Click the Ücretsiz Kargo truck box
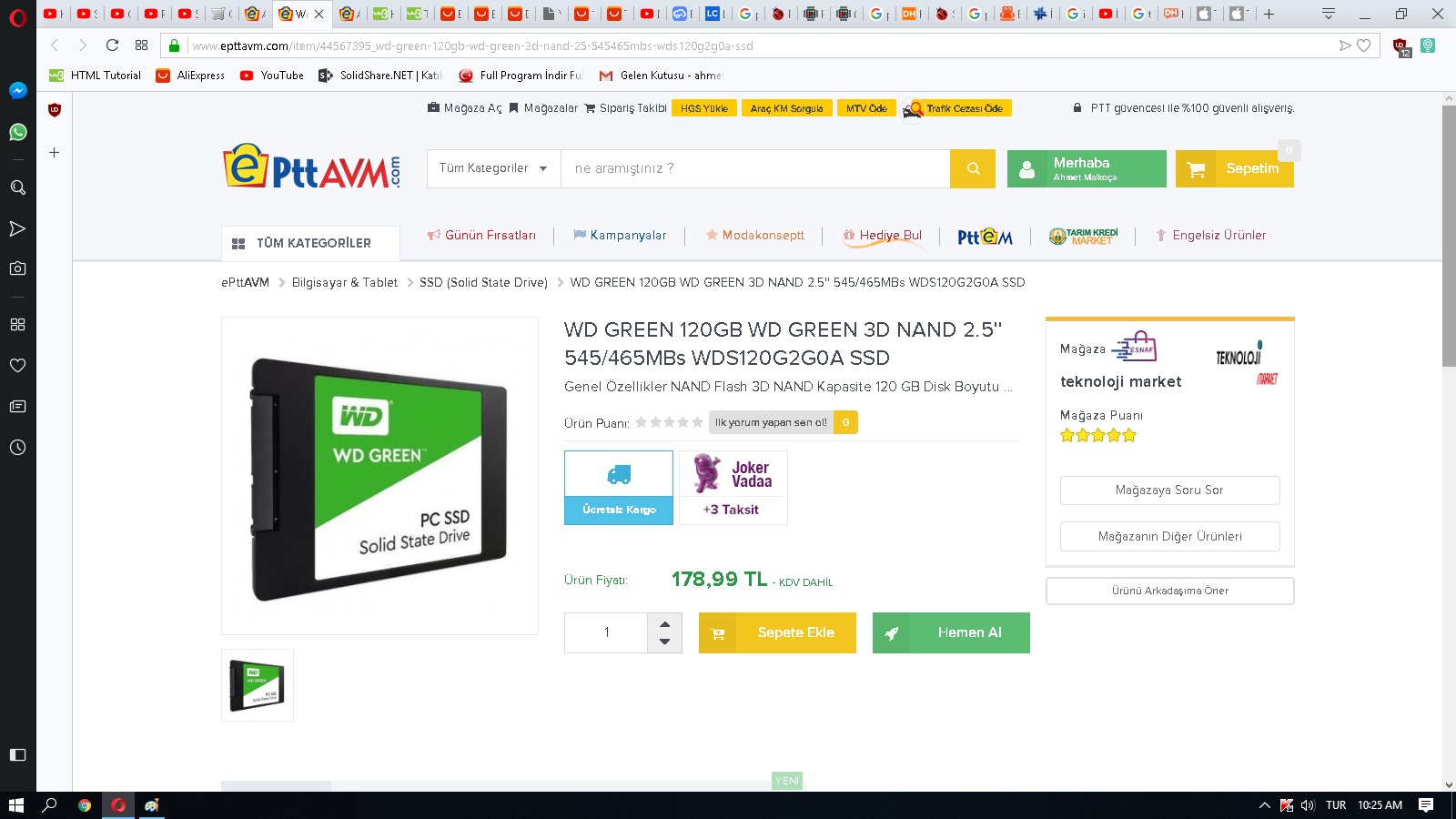Viewport: 1456px width, 819px height. [x=619, y=488]
